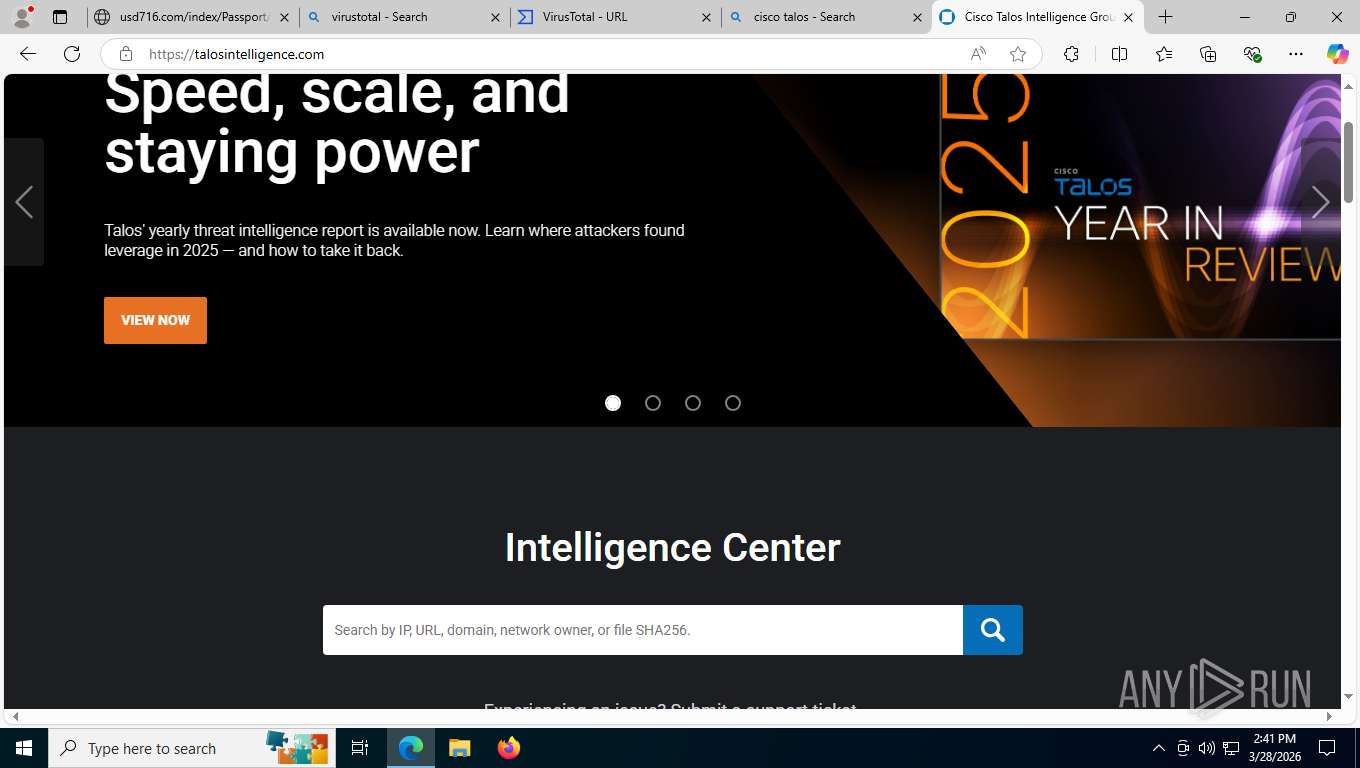1360x768 pixels.
Task: Open the Extensions puzzle icon
Action: click(x=1072, y=54)
